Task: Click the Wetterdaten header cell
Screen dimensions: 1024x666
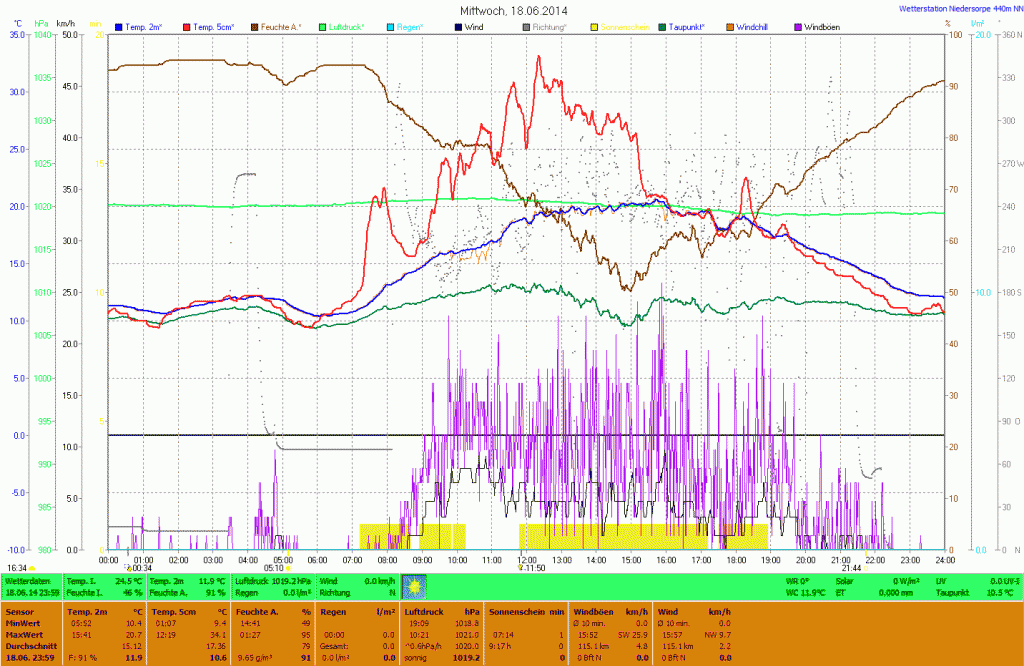Action: coord(31,580)
